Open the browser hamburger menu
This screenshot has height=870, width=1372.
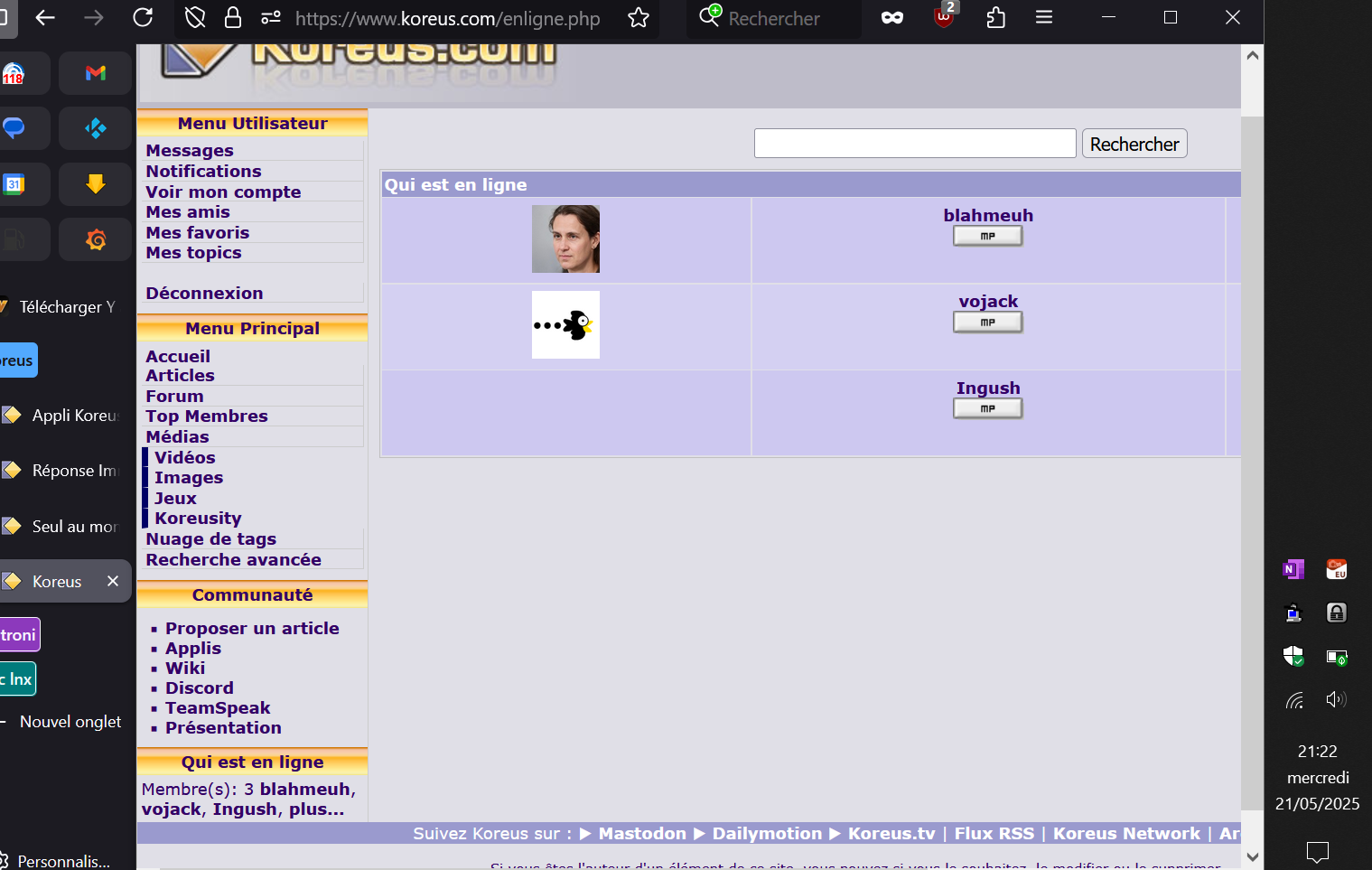click(x=1044, y=18)
